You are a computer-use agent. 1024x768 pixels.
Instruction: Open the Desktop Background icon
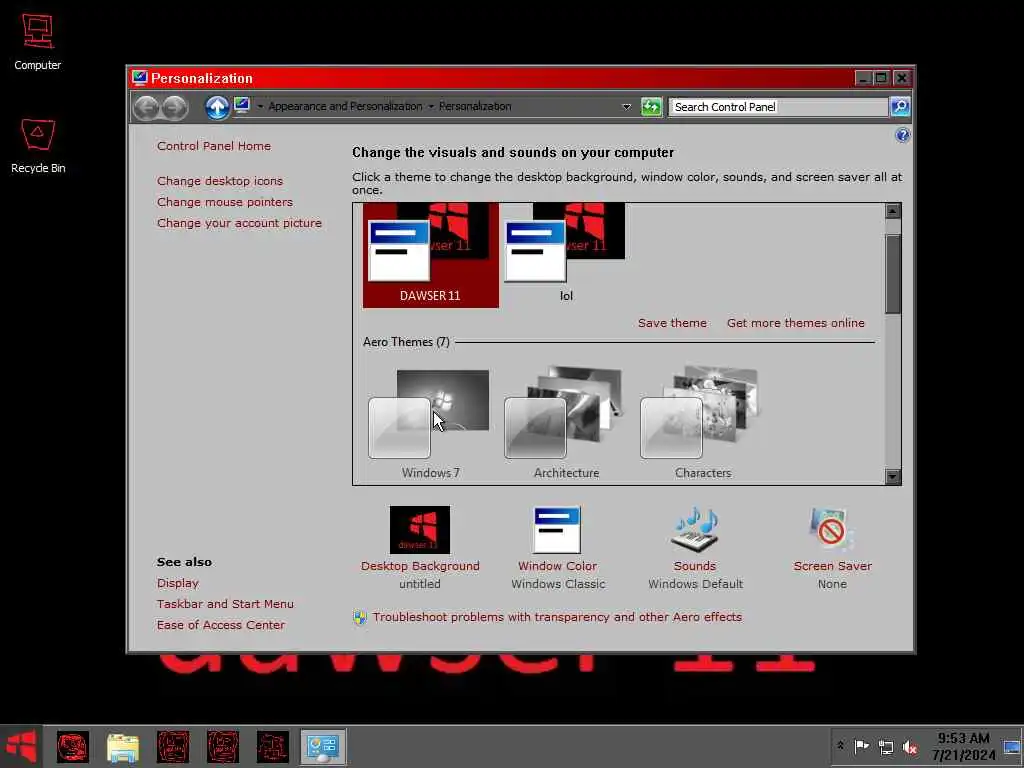(420, 530)
